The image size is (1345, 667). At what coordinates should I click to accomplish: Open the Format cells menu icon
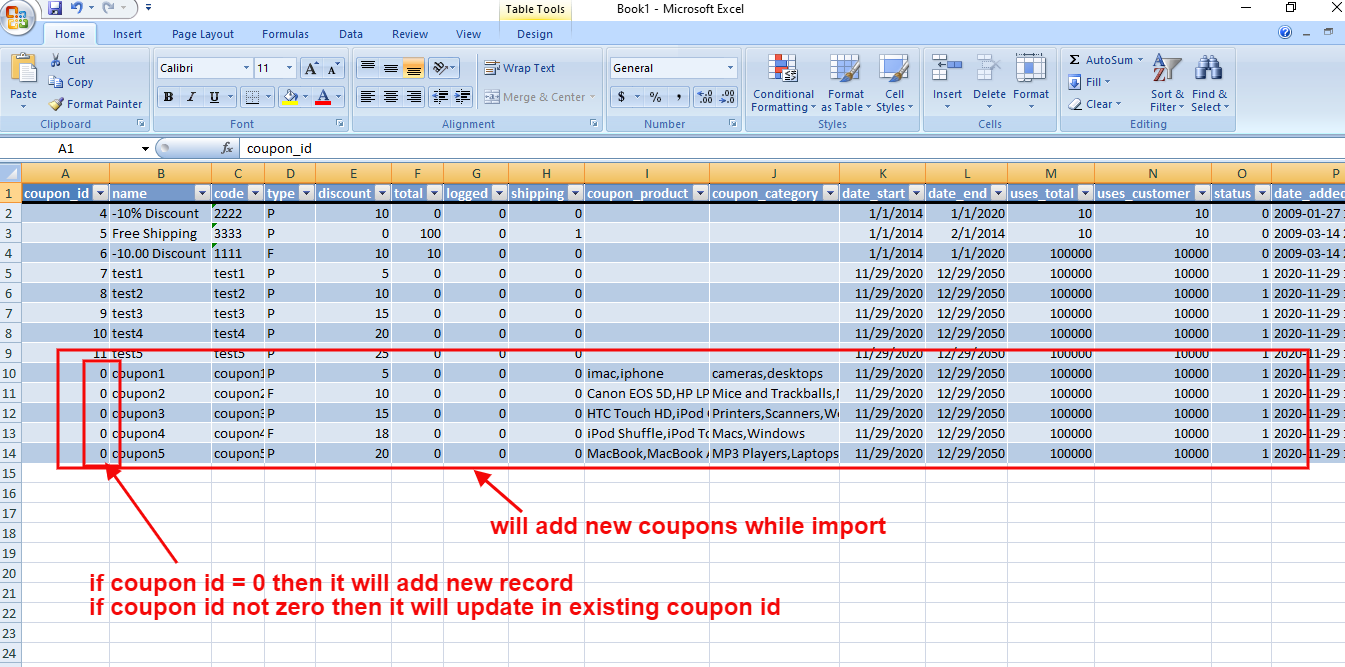pyautogui.click(x=1031, y=68)
